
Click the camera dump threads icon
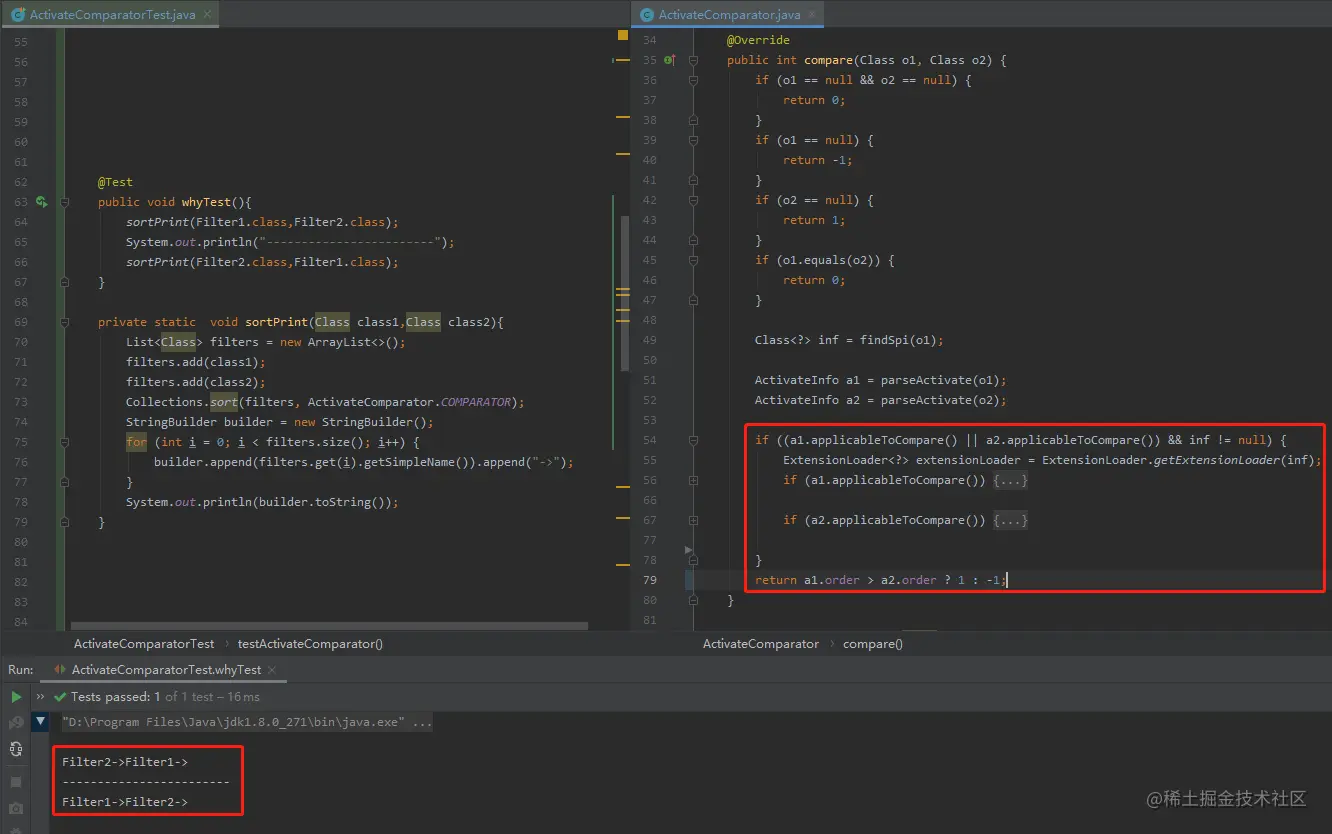(16, 808)
